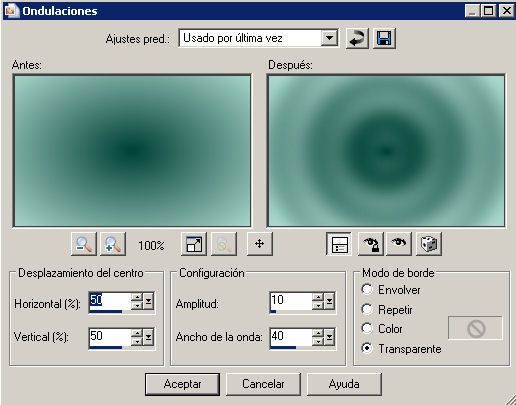Close the Ondulaciones dialog window

coord(506,11)
